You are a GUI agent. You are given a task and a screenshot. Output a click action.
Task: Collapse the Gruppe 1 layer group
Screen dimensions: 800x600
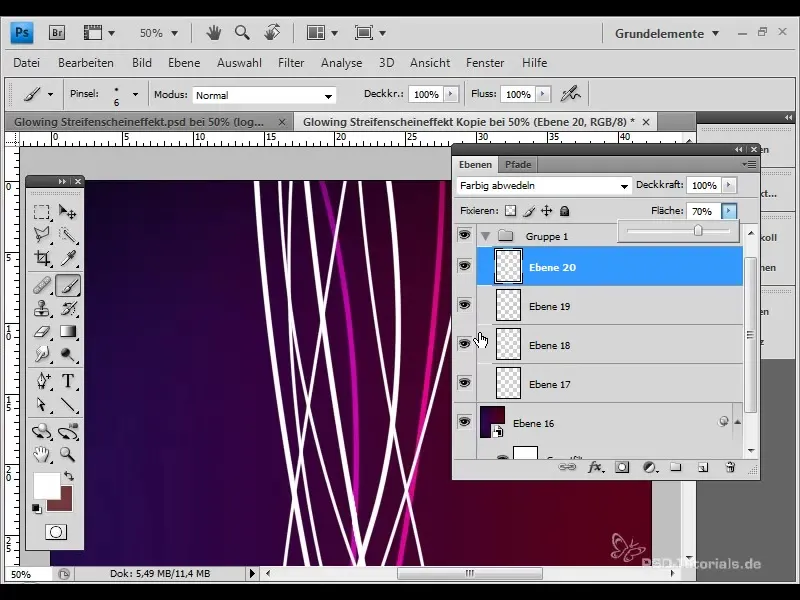[485, 236]
